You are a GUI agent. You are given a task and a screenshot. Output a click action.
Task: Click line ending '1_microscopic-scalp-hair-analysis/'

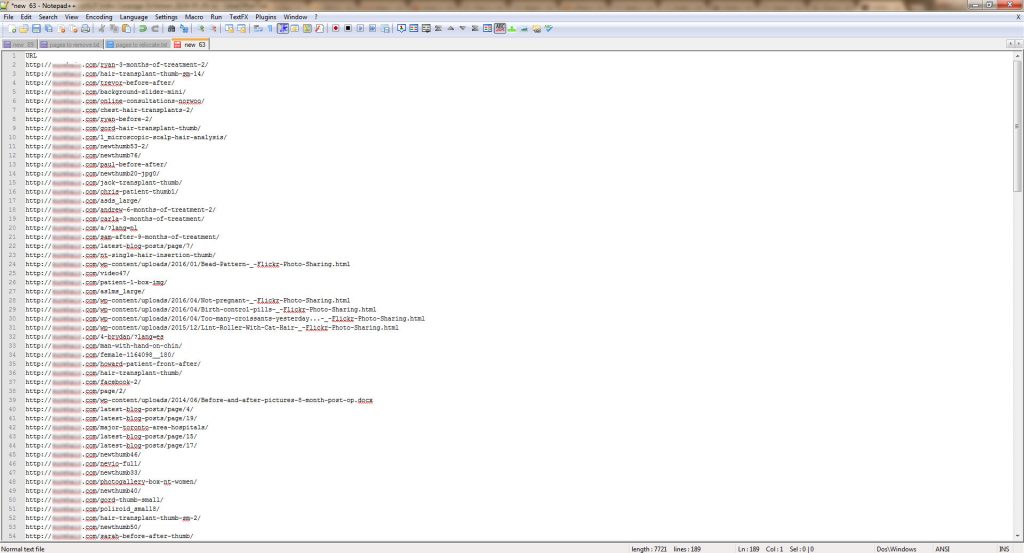tap(126, 137)
